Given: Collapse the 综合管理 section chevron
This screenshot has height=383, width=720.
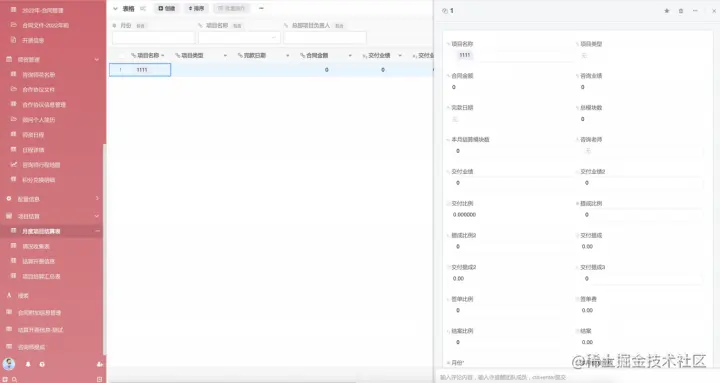Looking at the screenshot, I should 96,59.
